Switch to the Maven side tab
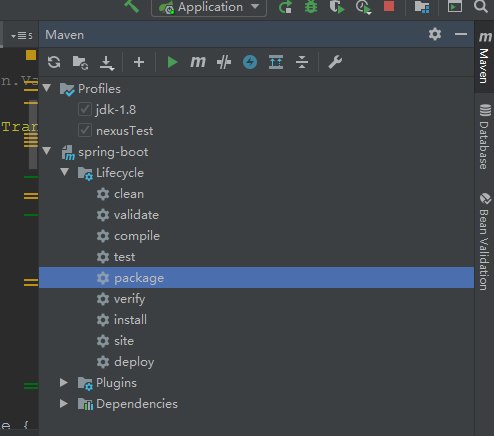This screenshot has height=436, width=494. click(x=484, y=57)
